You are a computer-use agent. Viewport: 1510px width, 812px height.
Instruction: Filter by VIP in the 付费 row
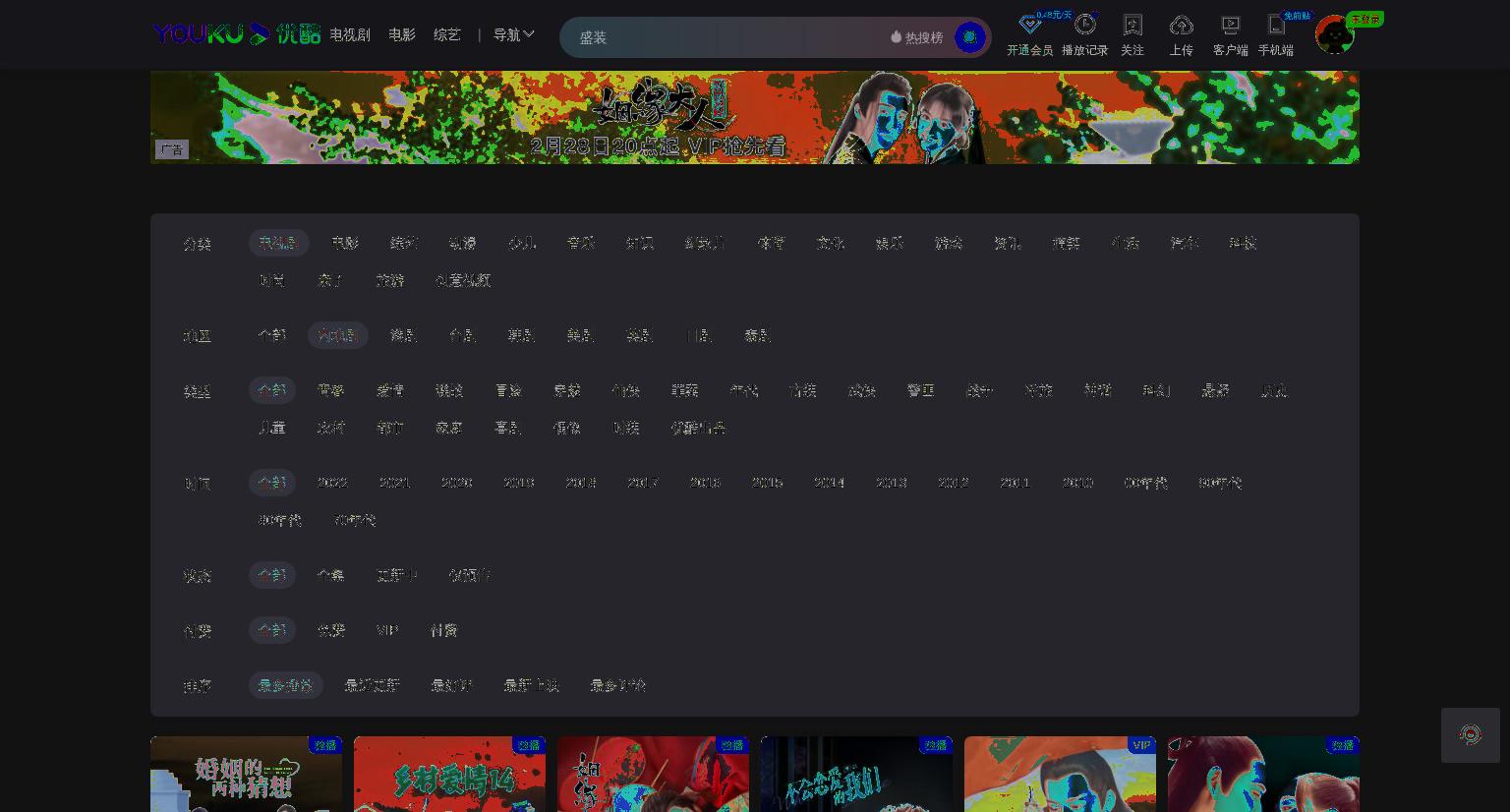(x=387, y=630)
